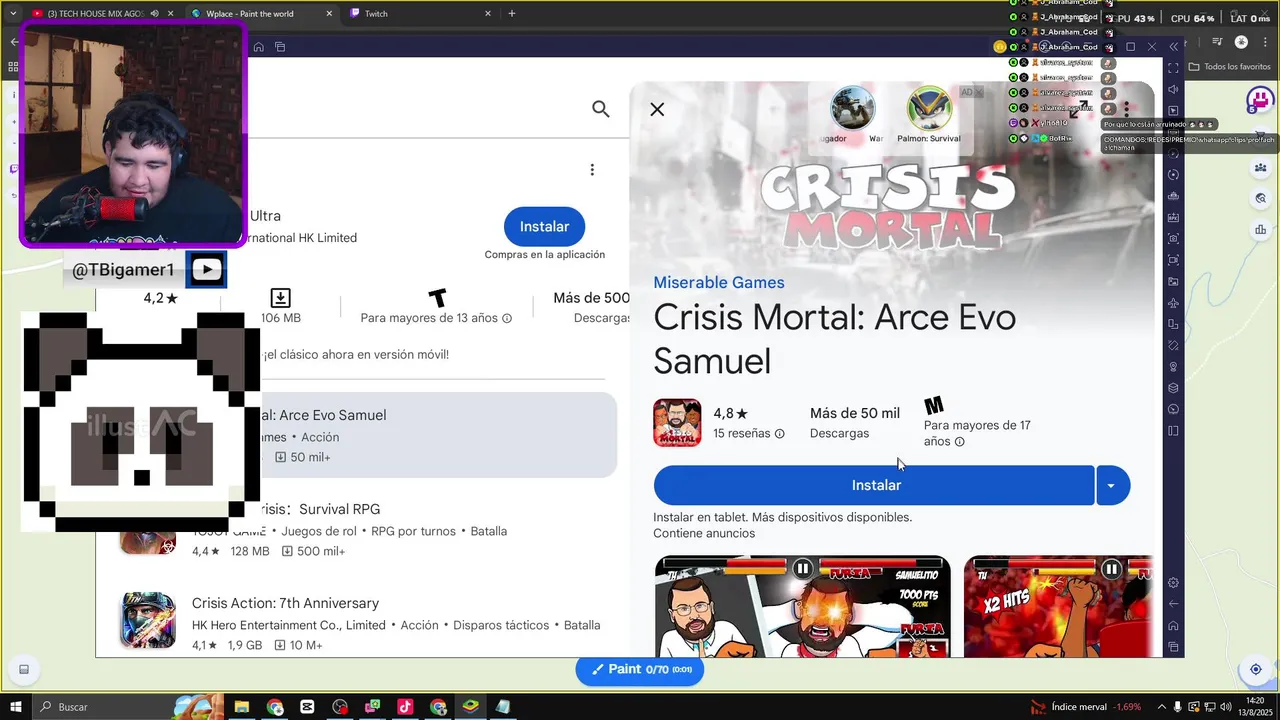
Task: Center Wplace map on my location
Action: 1256,669
